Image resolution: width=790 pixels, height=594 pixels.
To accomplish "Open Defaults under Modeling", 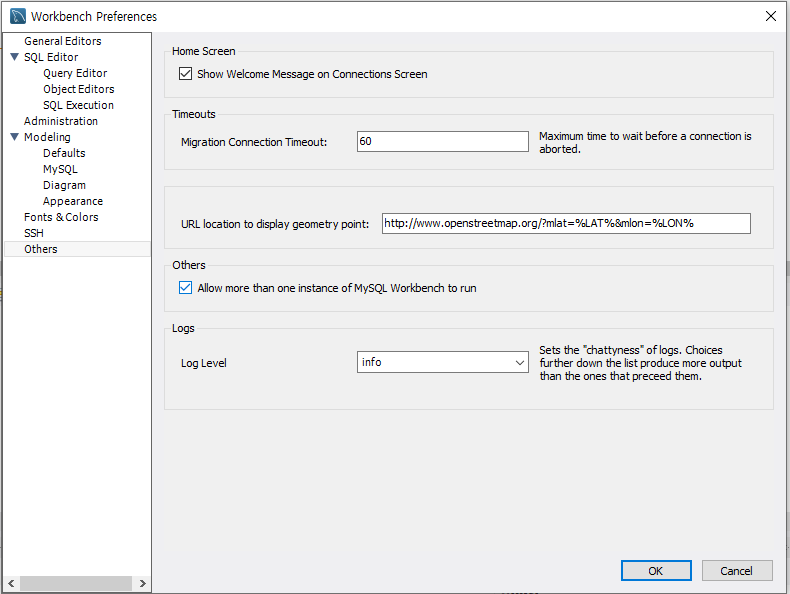I will 64,153.
